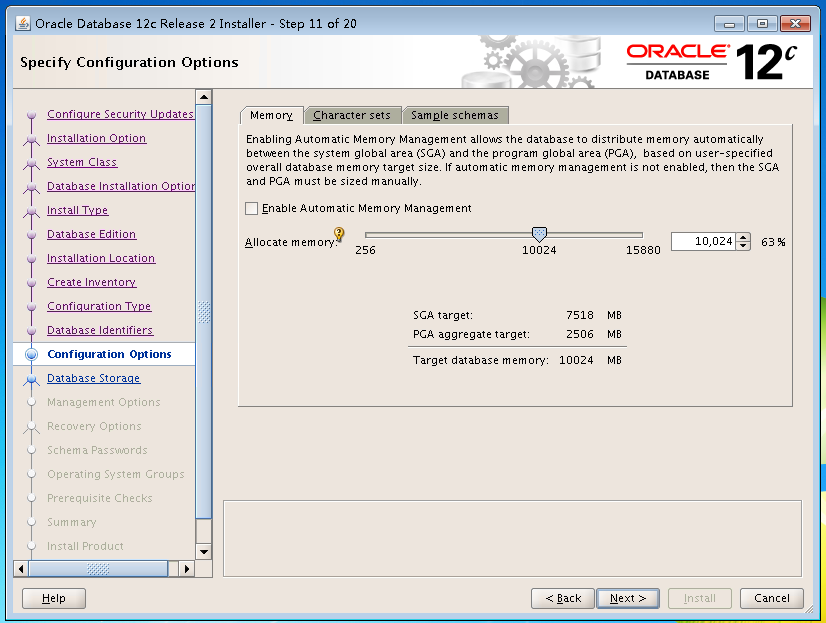Click the horizontal scrollbar thumb in steps panel
The image size is (826, 623).
tap(98, 569)
